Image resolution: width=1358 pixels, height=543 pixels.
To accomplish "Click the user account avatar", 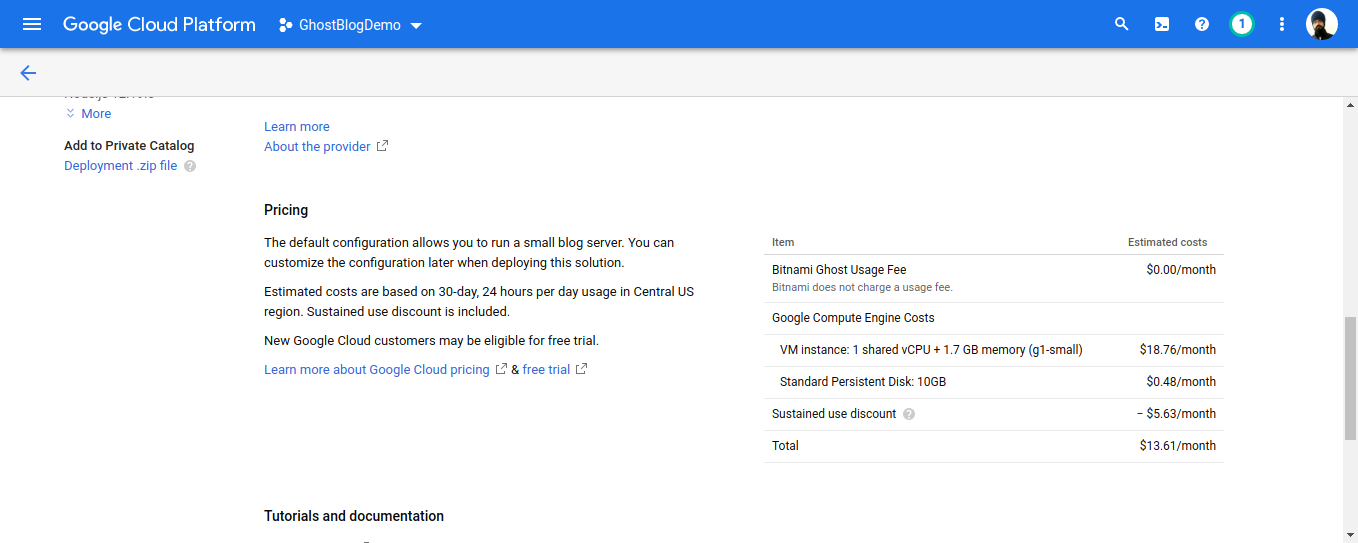I will click(1321, 24).
